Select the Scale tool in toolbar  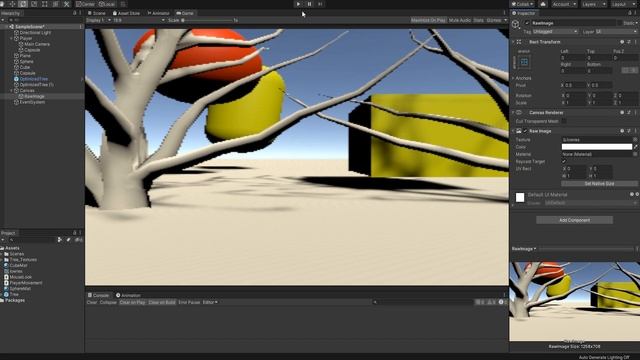coord(34,4)
